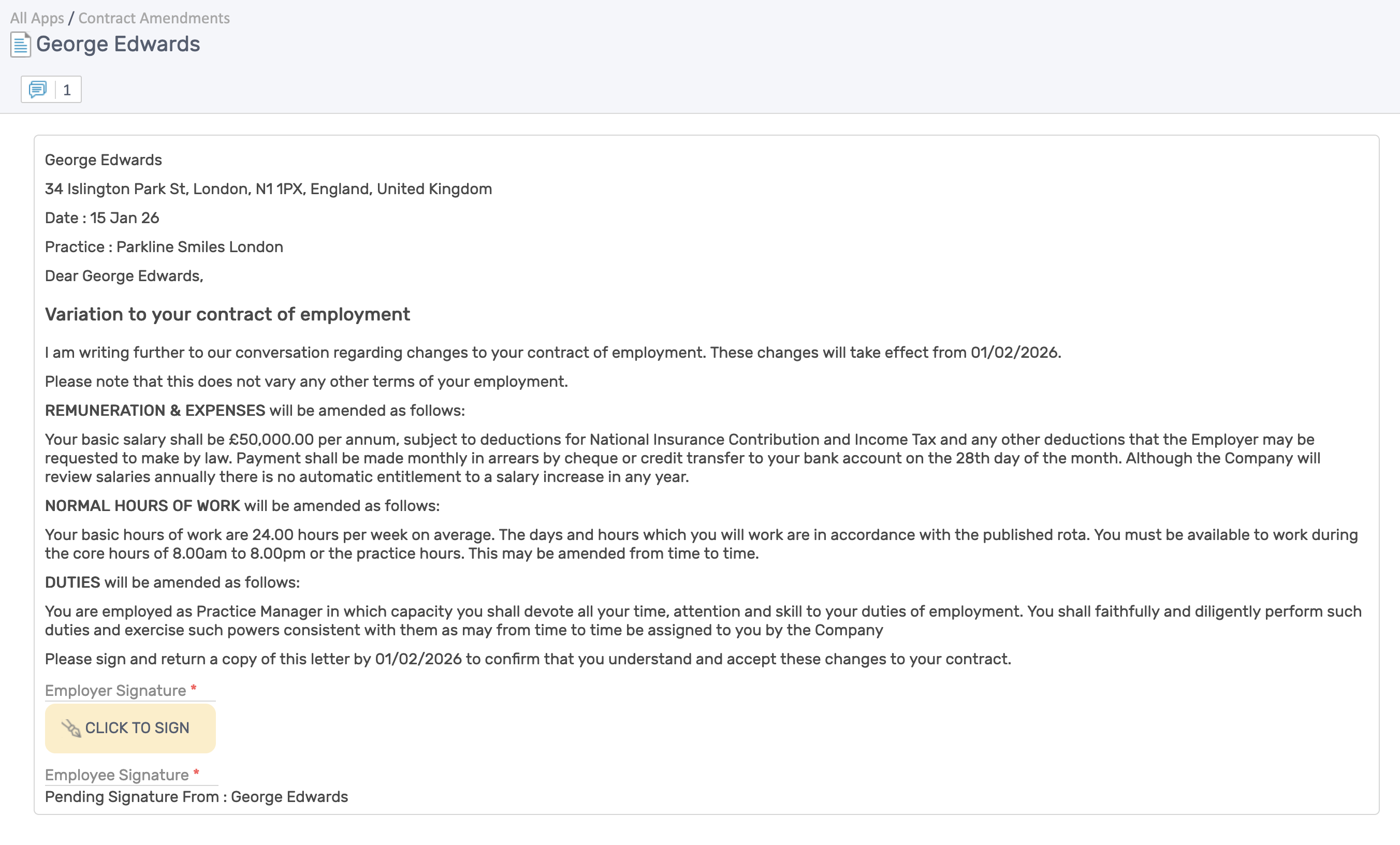Viewport: 1400px width, 845px height.
Task: Click the Employer Signature field label
Action: 115,690
